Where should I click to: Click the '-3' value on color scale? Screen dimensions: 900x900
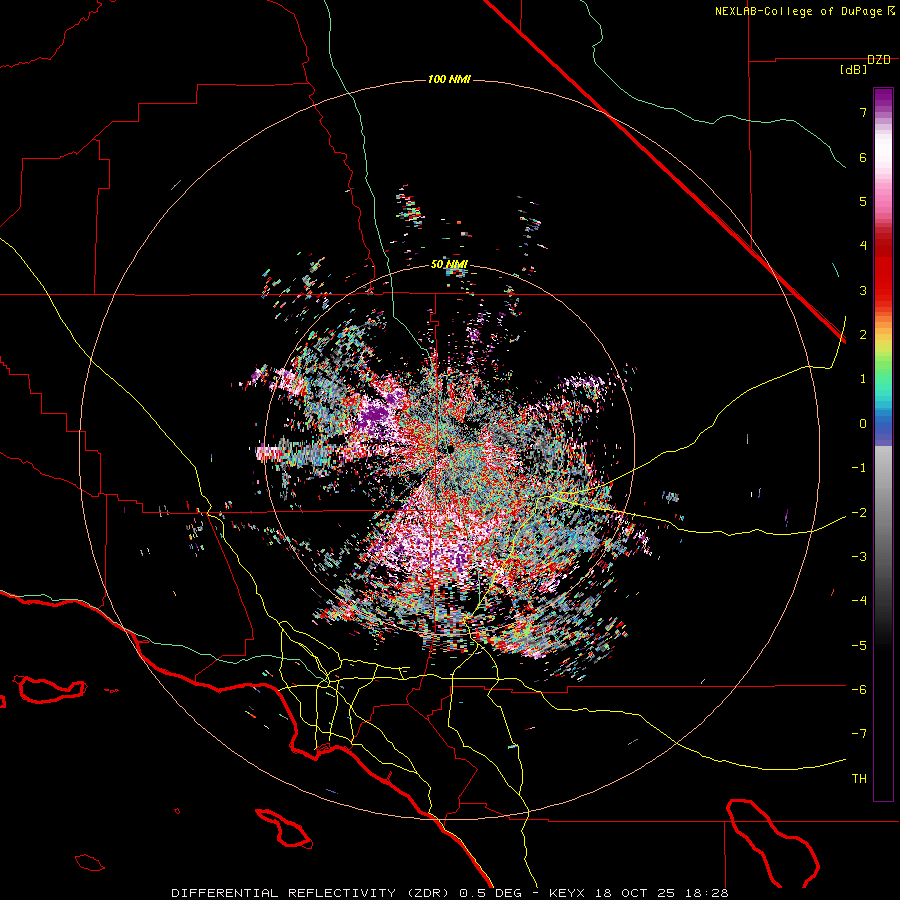tap(859, 557)
